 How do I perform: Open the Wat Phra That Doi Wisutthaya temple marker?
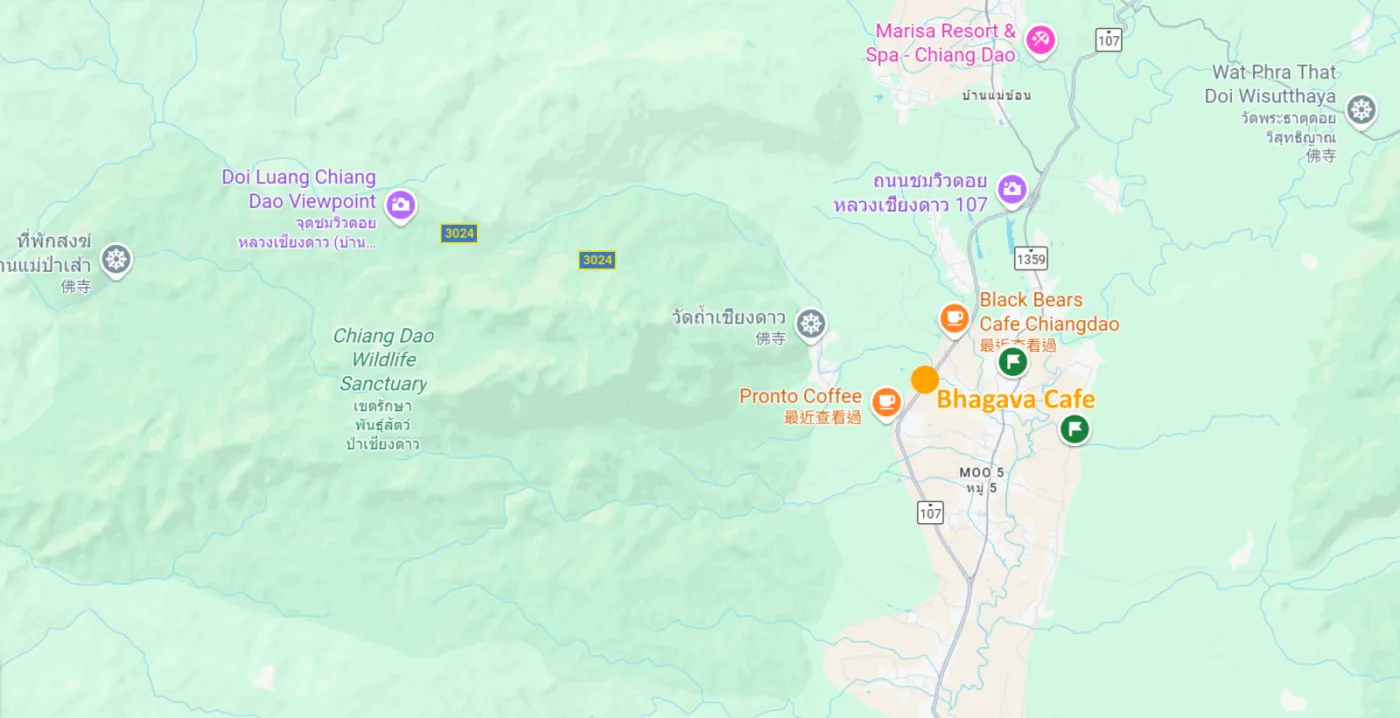(1361, 110)
